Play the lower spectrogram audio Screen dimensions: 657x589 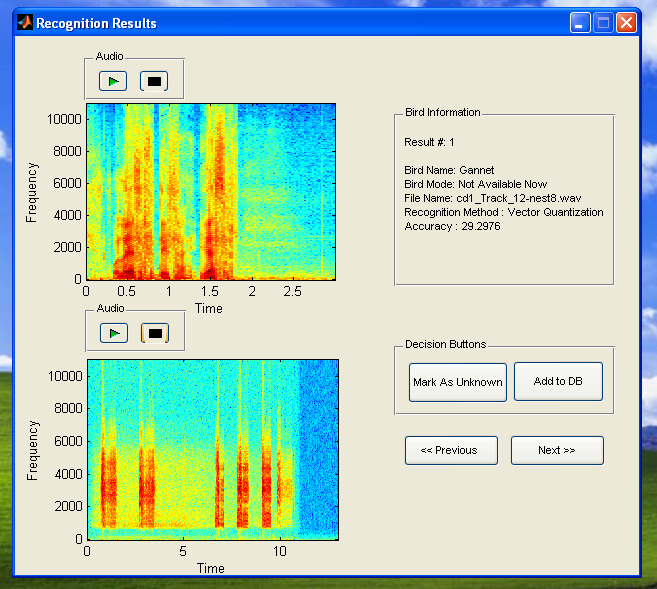(x=113, y=332)
